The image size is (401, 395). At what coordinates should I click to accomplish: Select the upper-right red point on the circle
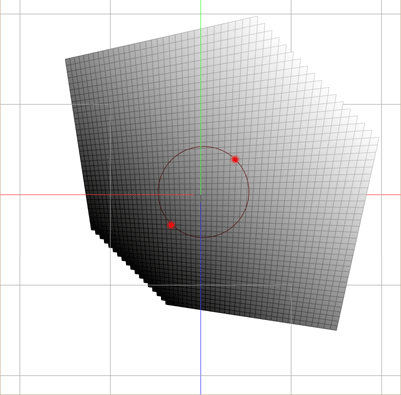point(235,160)
